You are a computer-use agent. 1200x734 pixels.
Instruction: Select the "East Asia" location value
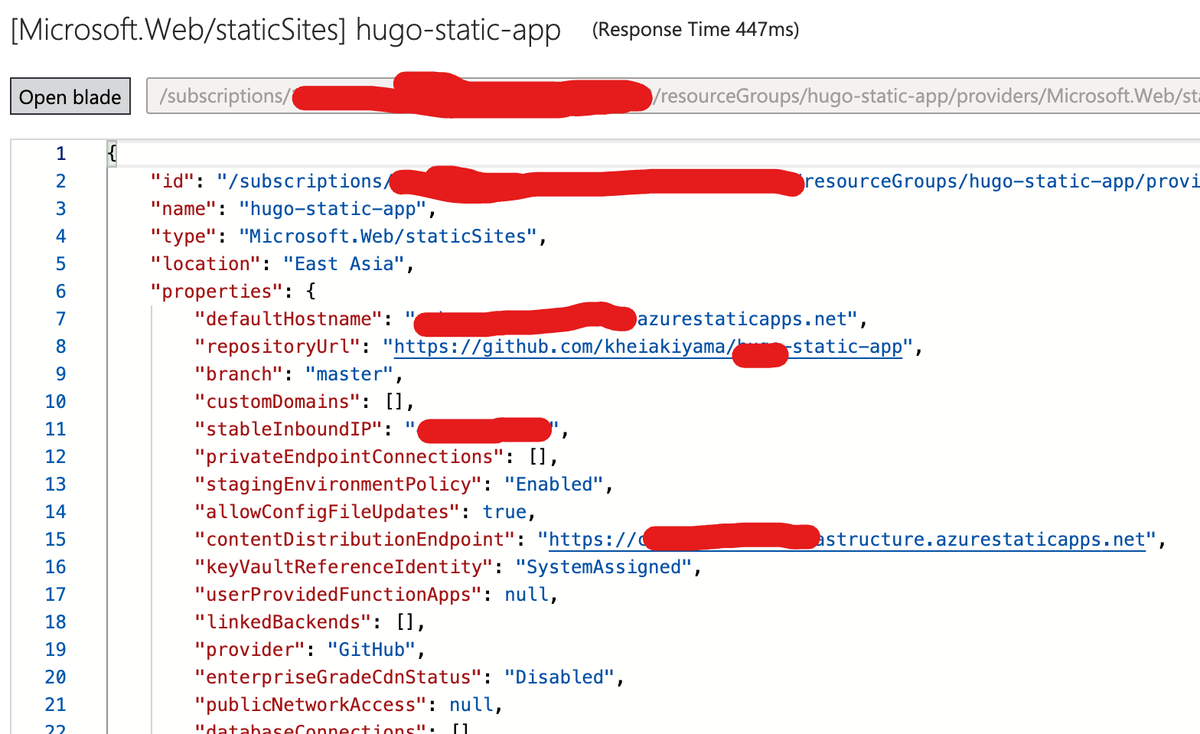click(x=343, y=263)
